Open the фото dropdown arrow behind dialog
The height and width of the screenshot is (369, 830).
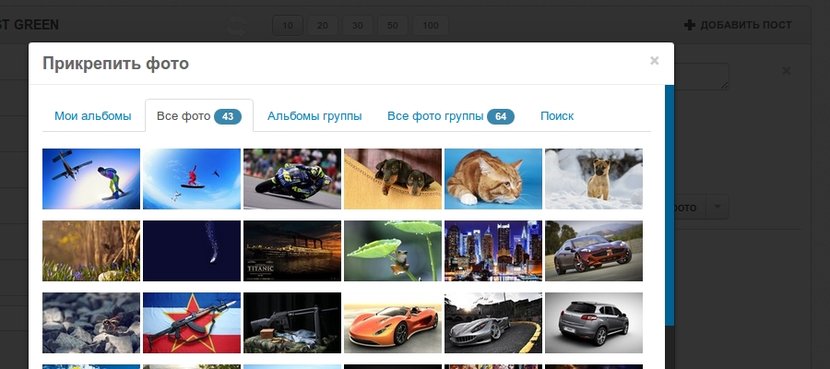click(x=717, y=207)
